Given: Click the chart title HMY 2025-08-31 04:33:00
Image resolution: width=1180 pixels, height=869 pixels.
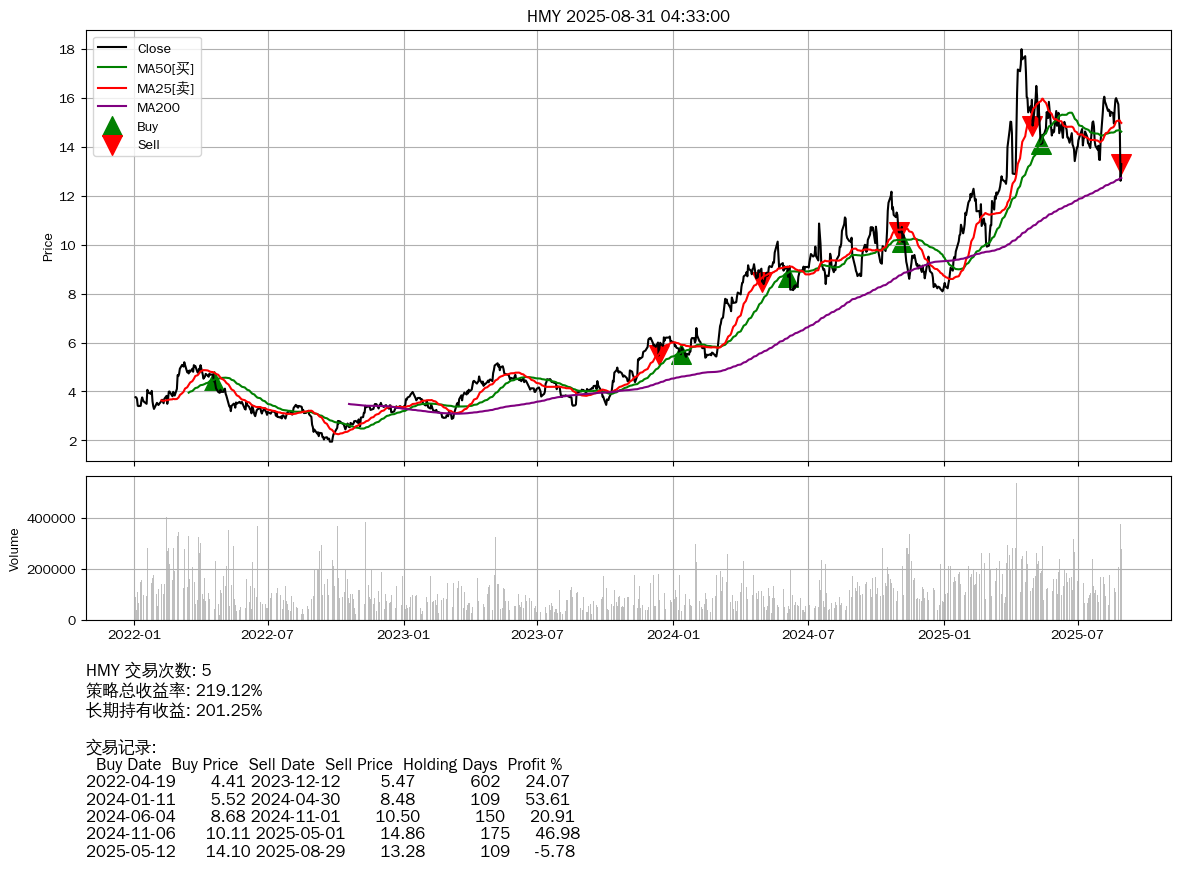Looking at the screenshot, I should (x=628, y=16).
